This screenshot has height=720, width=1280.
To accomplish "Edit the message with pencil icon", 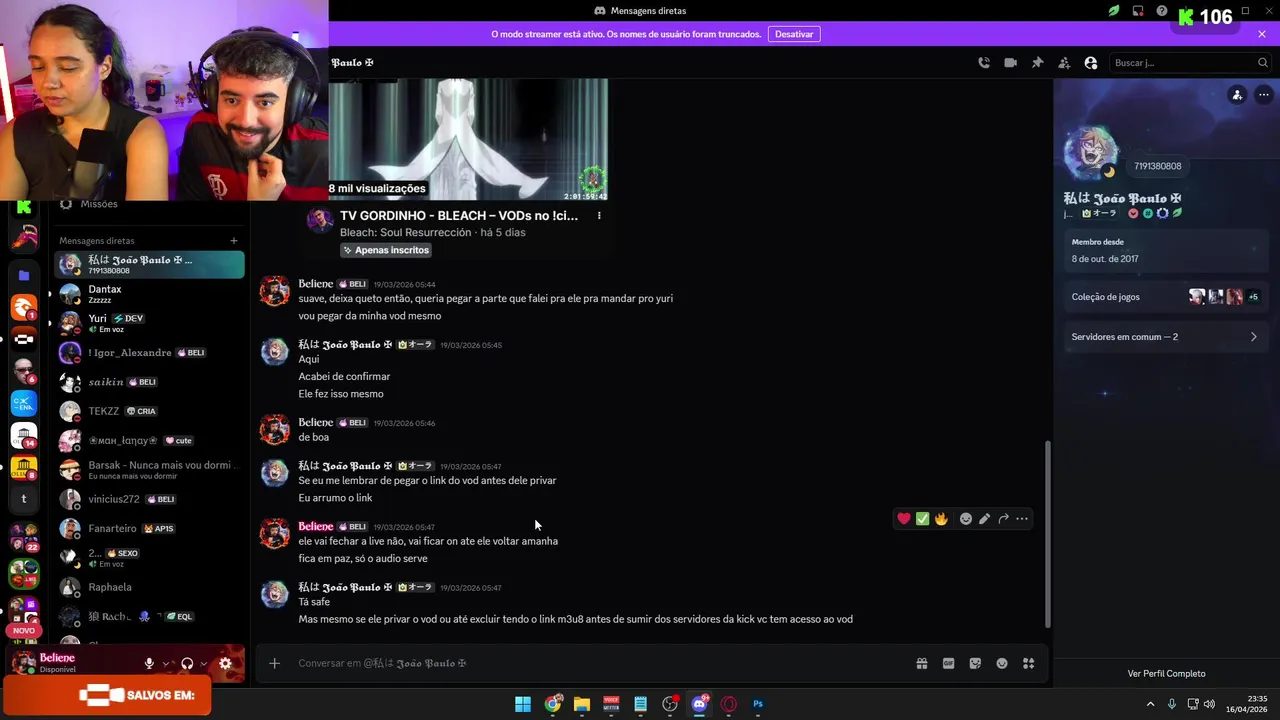I will point(985,519).
